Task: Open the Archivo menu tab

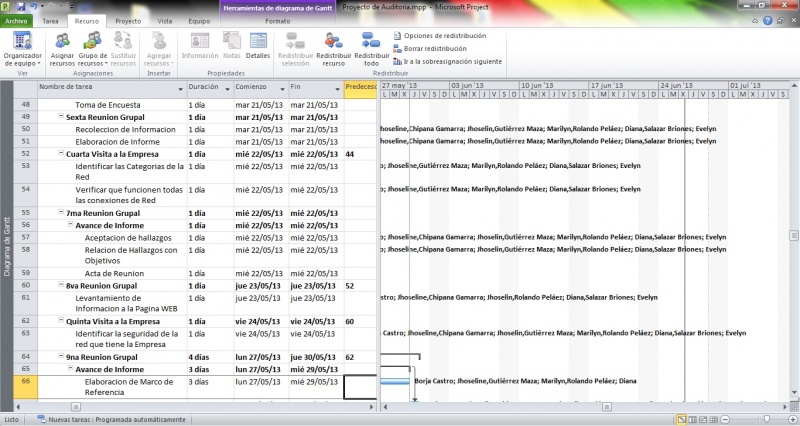Action: pos(17,20)
